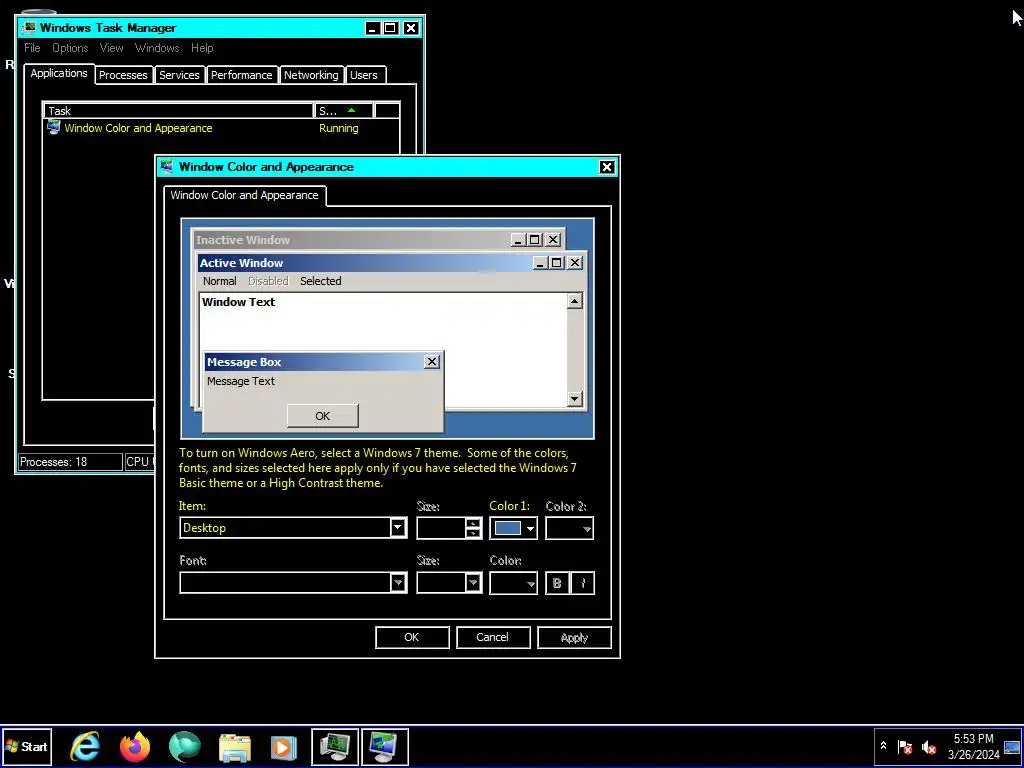Click Selected menu item in preview
Screen dimensions: 1024x768
click(321, 281)
